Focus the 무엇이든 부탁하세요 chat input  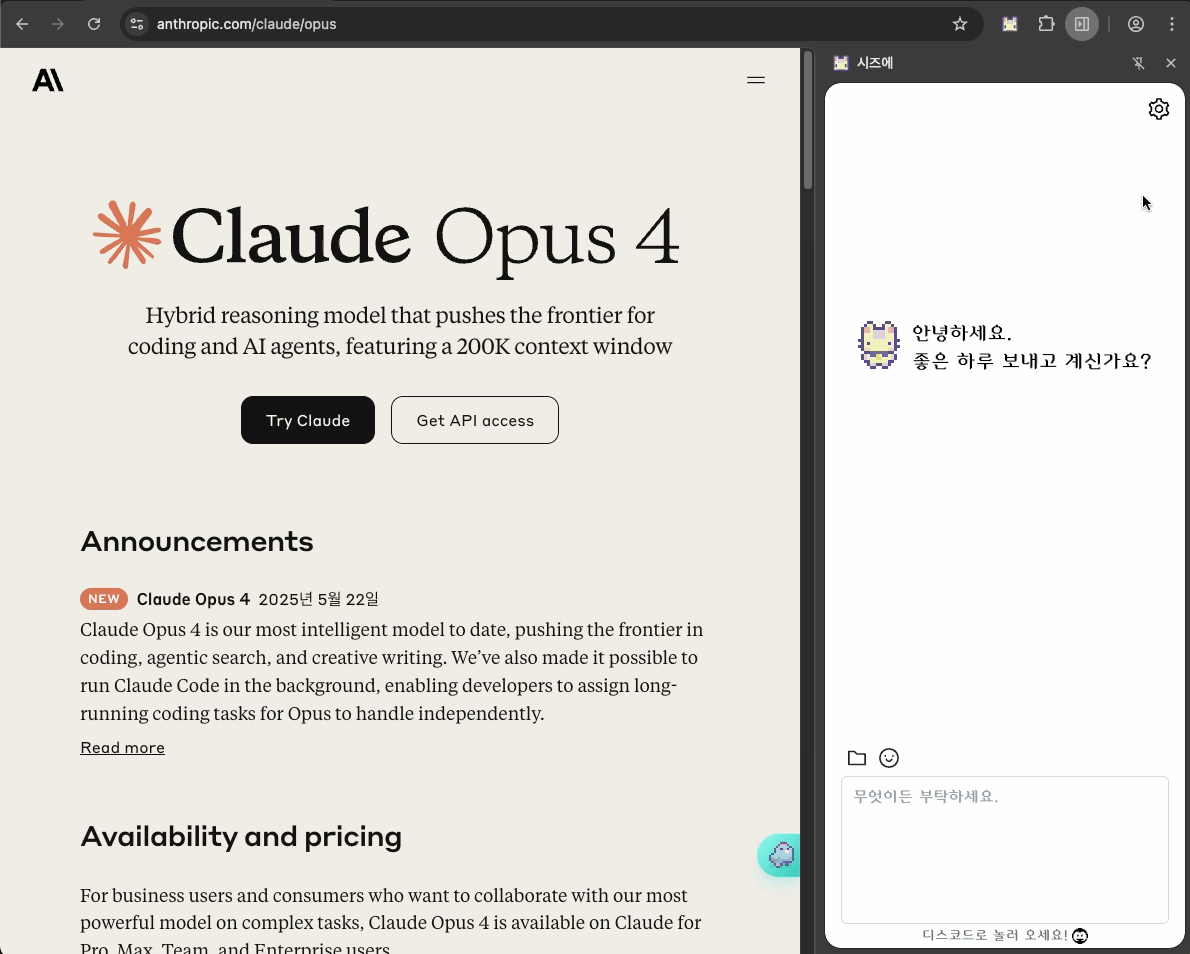(x=1005, y=849)
